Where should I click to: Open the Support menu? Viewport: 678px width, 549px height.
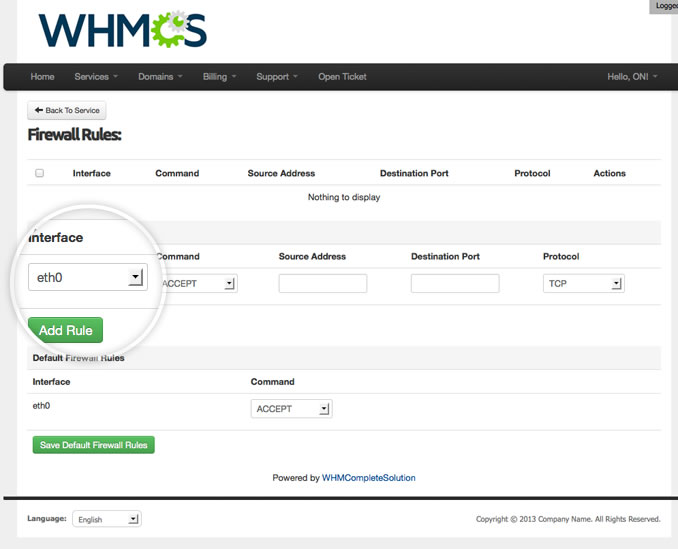coord(277,77)
